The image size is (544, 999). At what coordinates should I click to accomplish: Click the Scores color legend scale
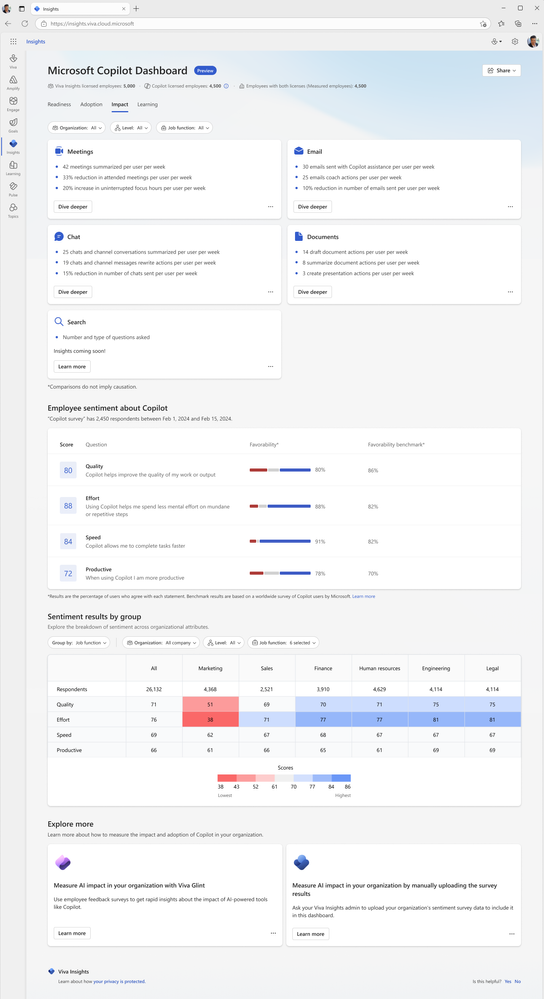coord(284,778)
